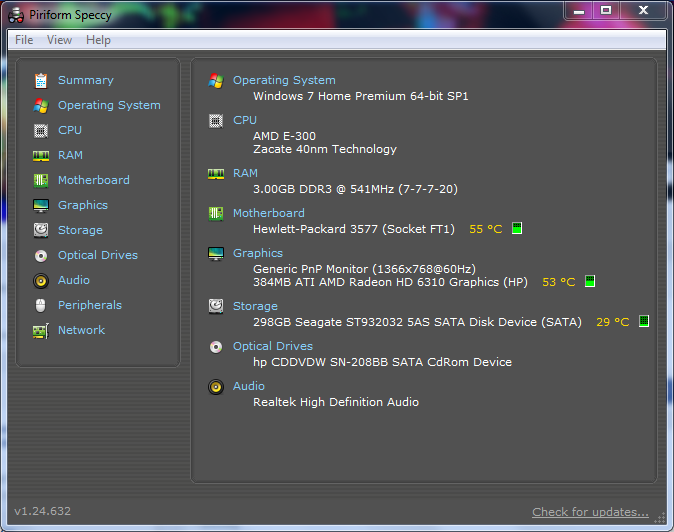
Task: Show Motherboard details from sidebar
Action: [94, 180]
